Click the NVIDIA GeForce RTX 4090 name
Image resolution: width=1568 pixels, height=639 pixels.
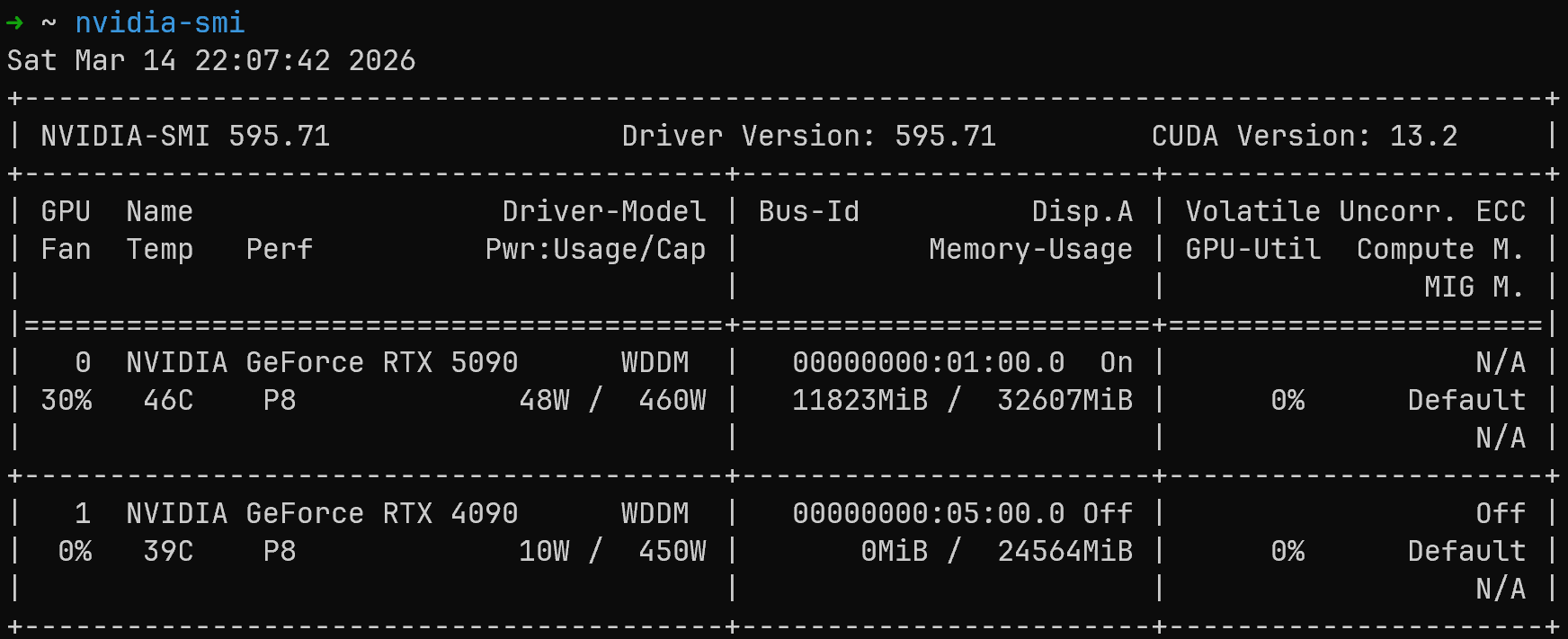[x=322, y=513]
